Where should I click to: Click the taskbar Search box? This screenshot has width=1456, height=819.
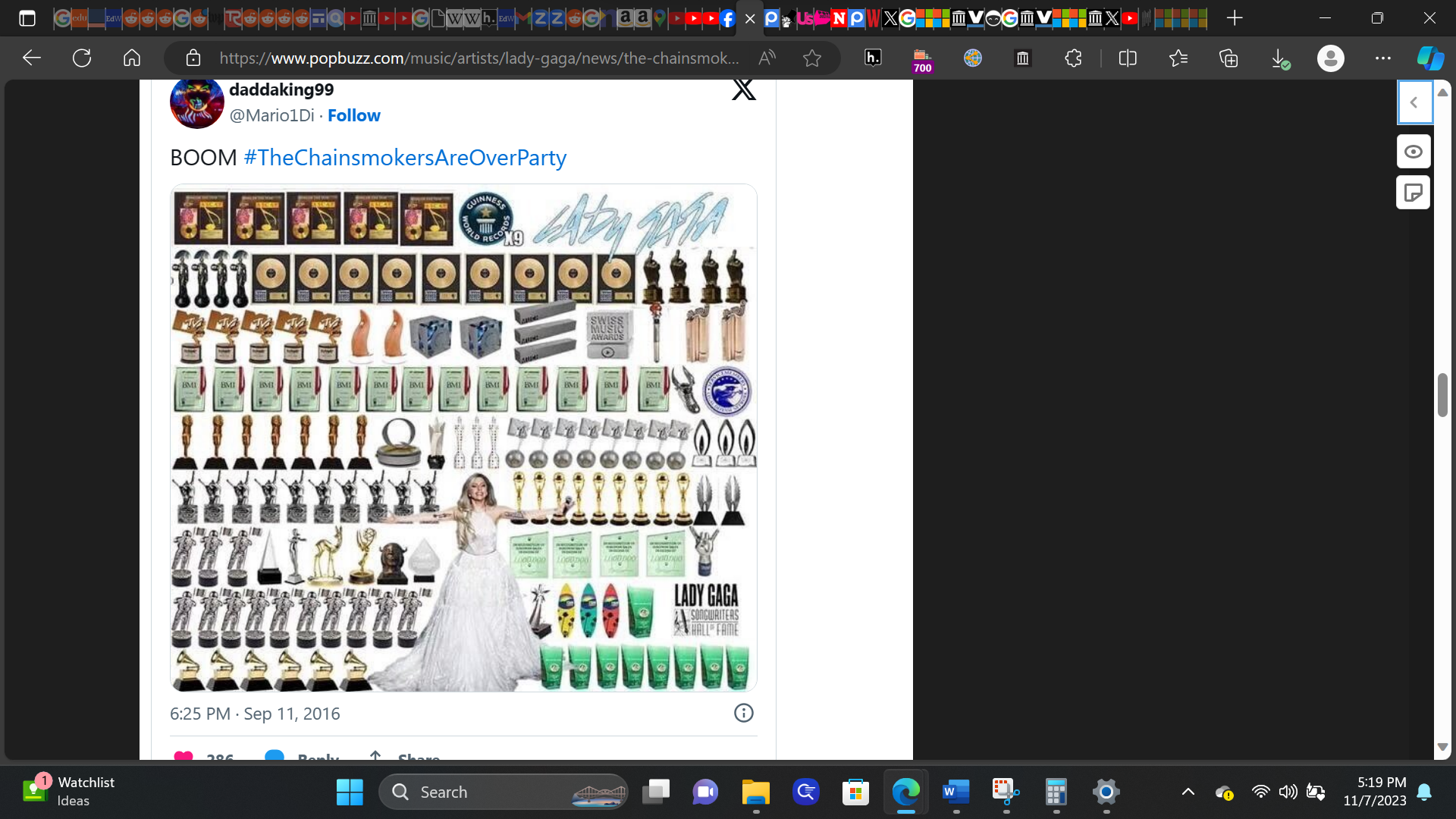tap(504, 792)
